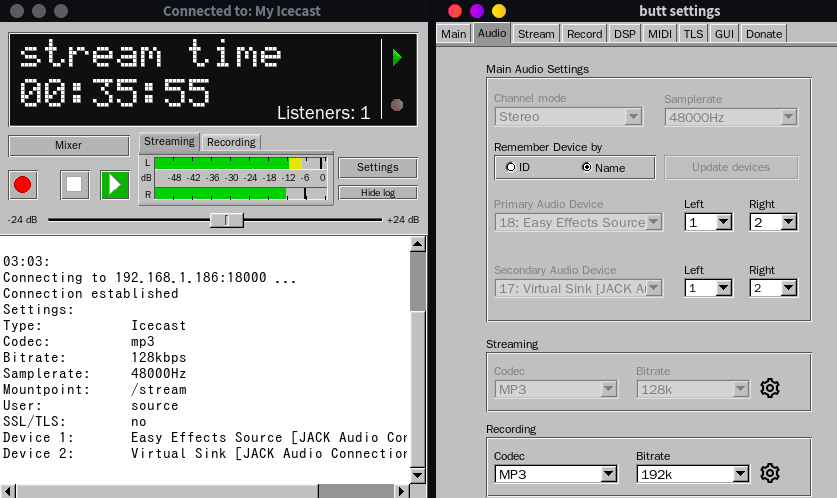The width and height of the screenshot is (837, 498).
Task: Open the Recording meter tab
Action: click(x=231, y=142)
